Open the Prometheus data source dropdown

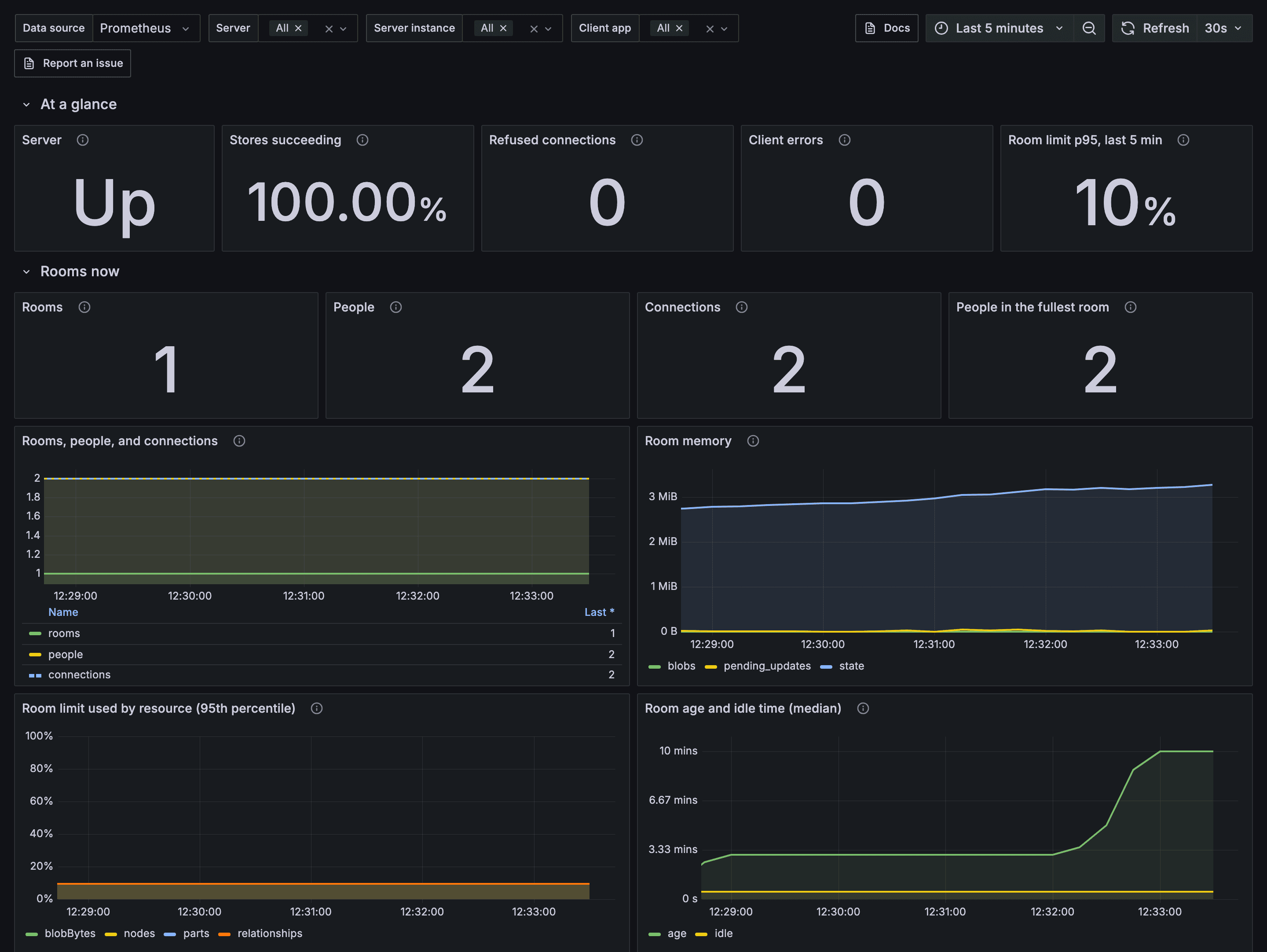pos(146,28)
